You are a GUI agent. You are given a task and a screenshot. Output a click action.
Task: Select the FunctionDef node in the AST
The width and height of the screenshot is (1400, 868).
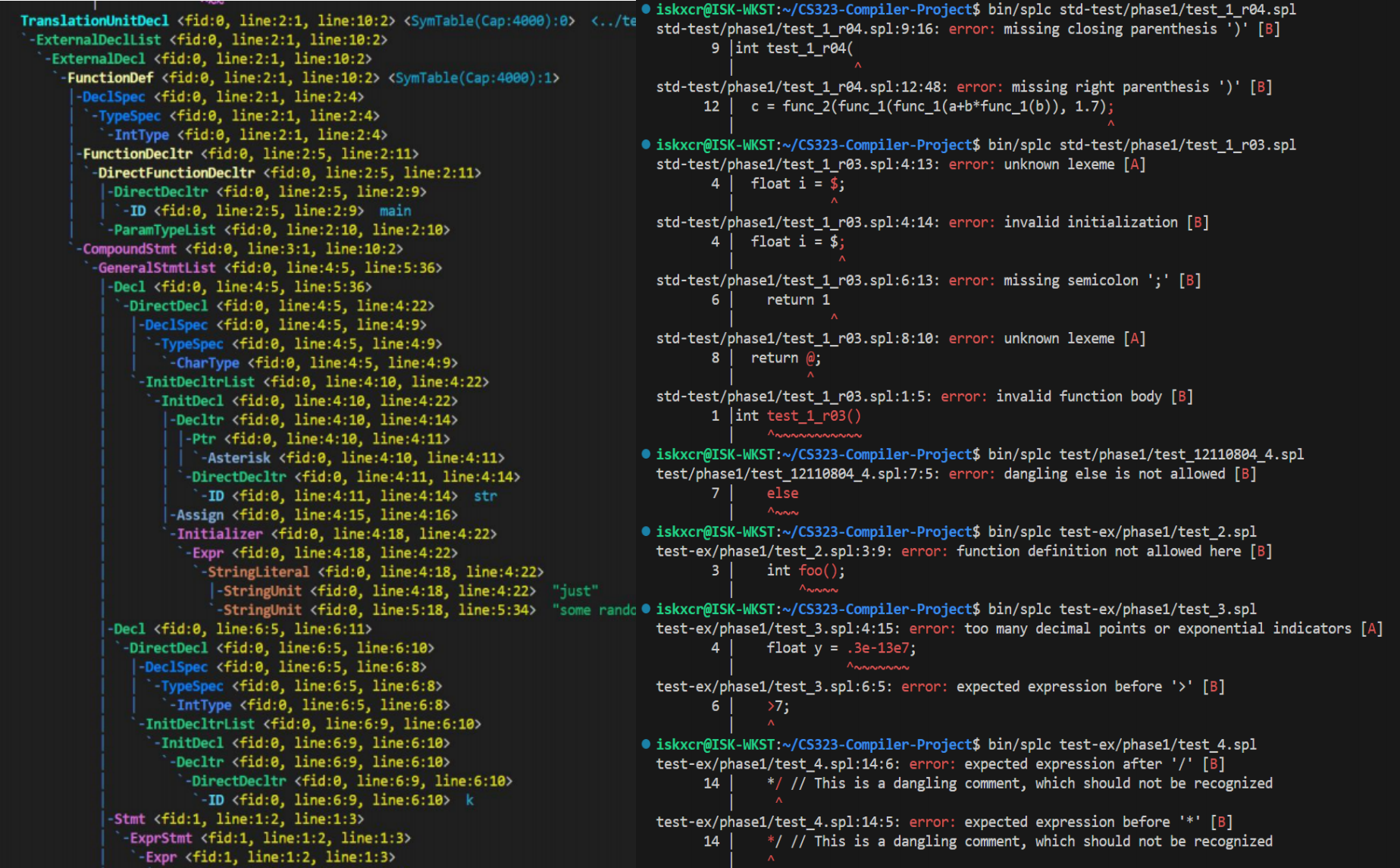tap(109, 77)
